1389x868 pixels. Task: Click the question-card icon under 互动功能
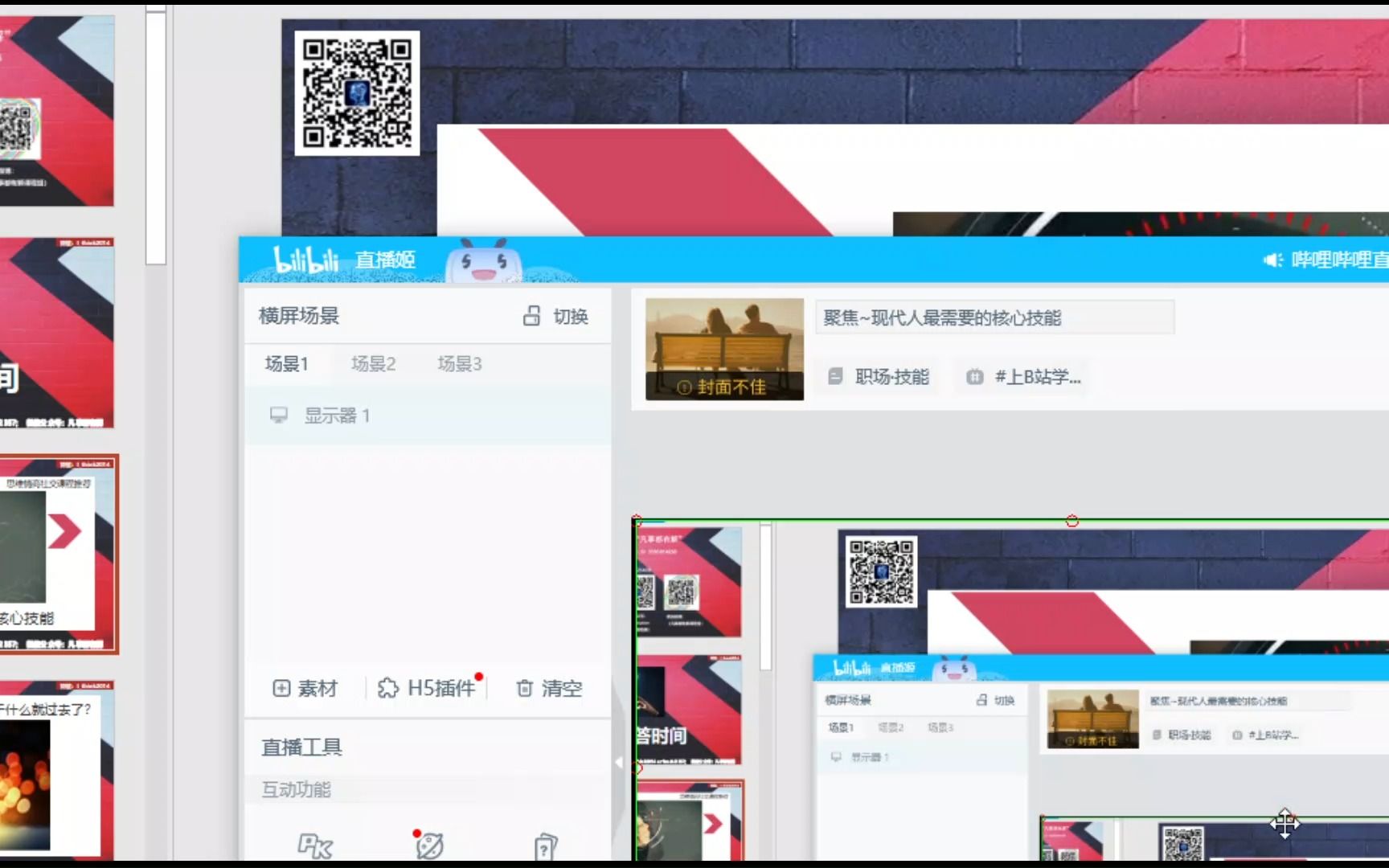click(x=545, y=845)
